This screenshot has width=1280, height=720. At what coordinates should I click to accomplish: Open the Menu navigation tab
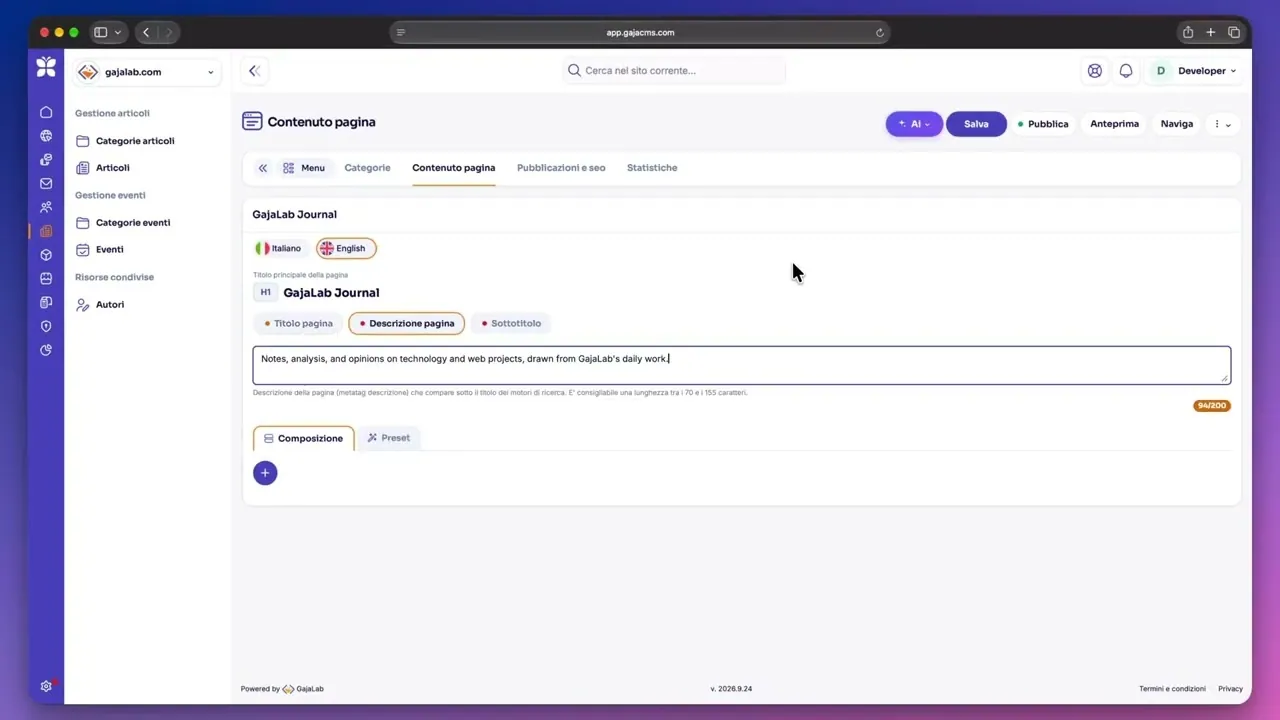tap(304, 168)
